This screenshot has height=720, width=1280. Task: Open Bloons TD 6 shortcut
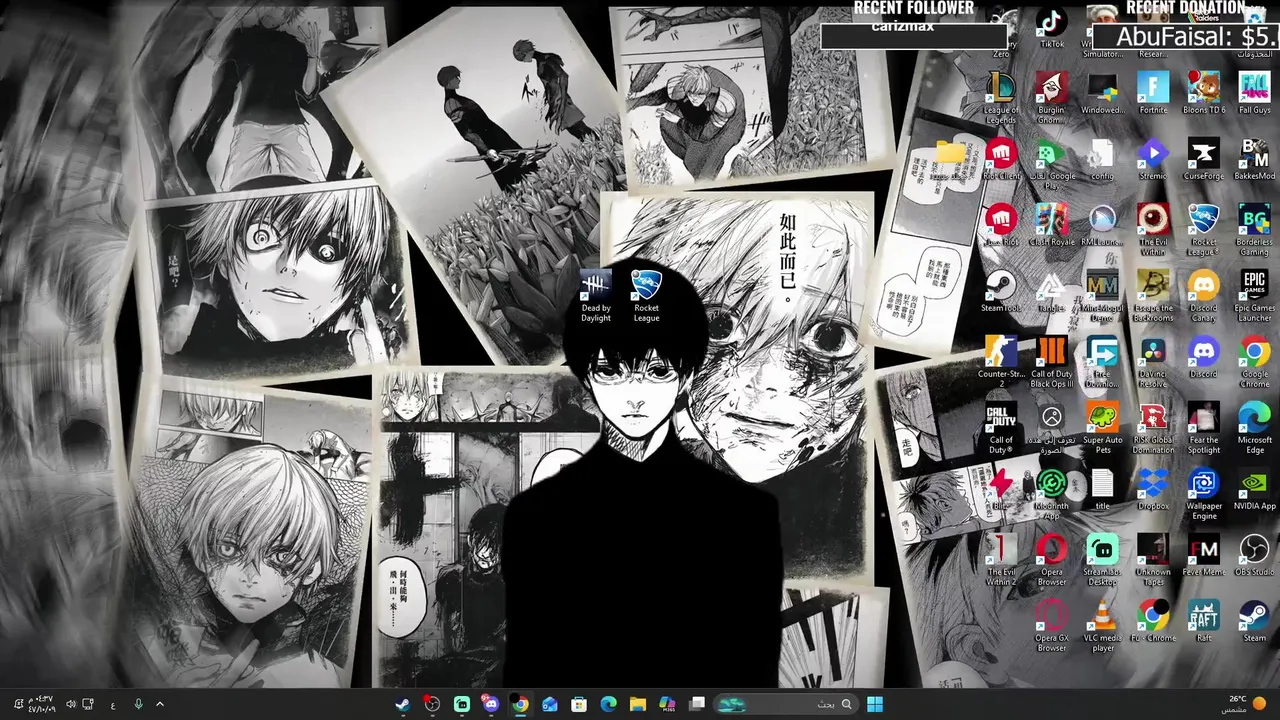pos(1203,93)
